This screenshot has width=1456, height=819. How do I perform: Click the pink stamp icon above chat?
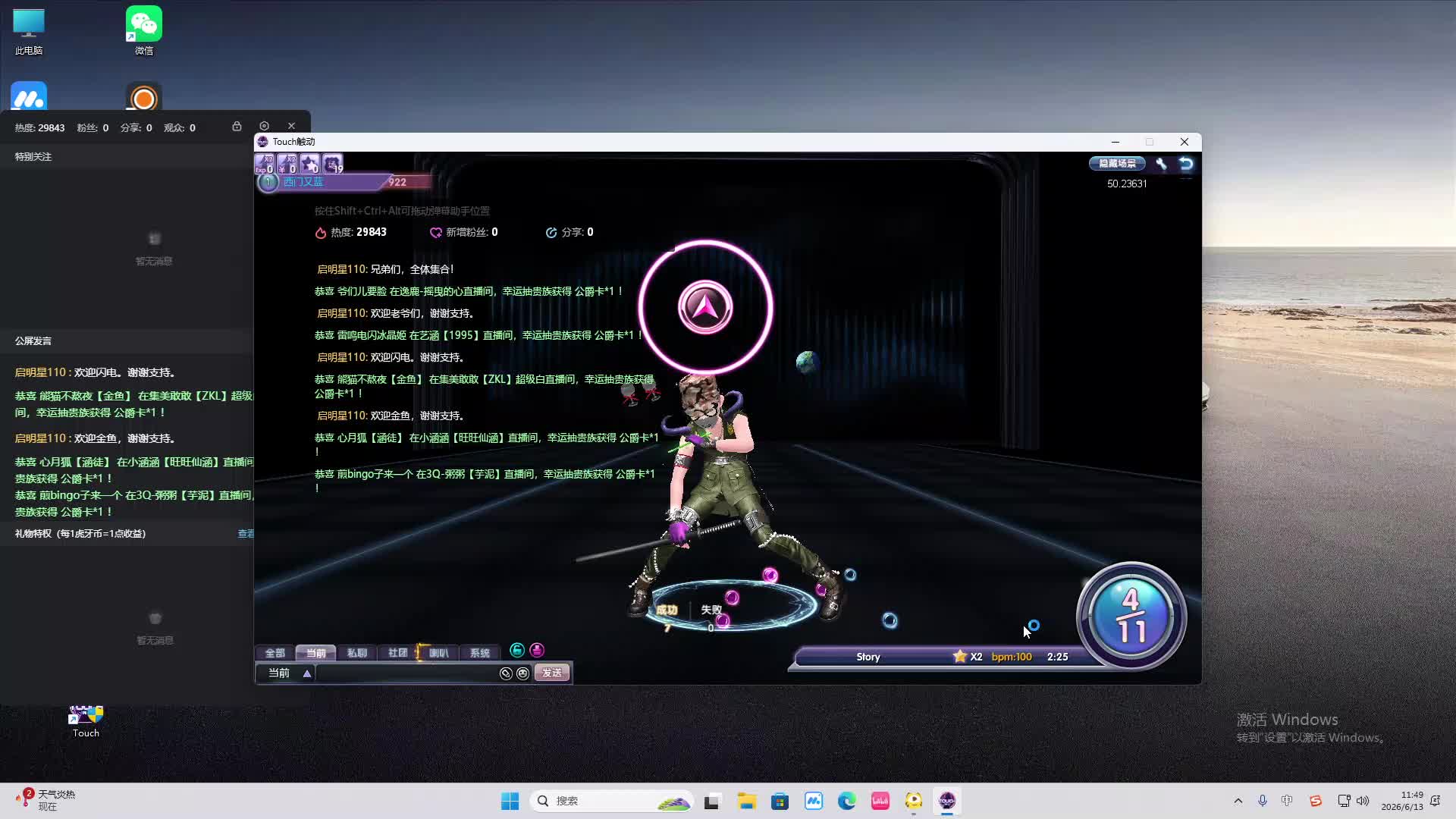(x=537, y=650)
